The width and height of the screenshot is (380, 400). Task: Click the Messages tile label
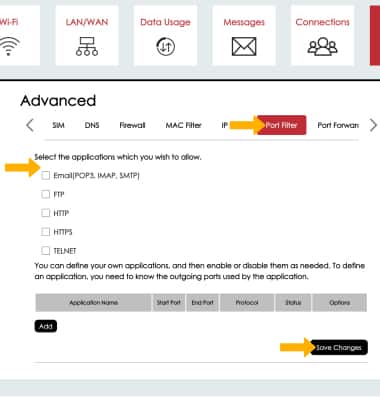(244, 22)
